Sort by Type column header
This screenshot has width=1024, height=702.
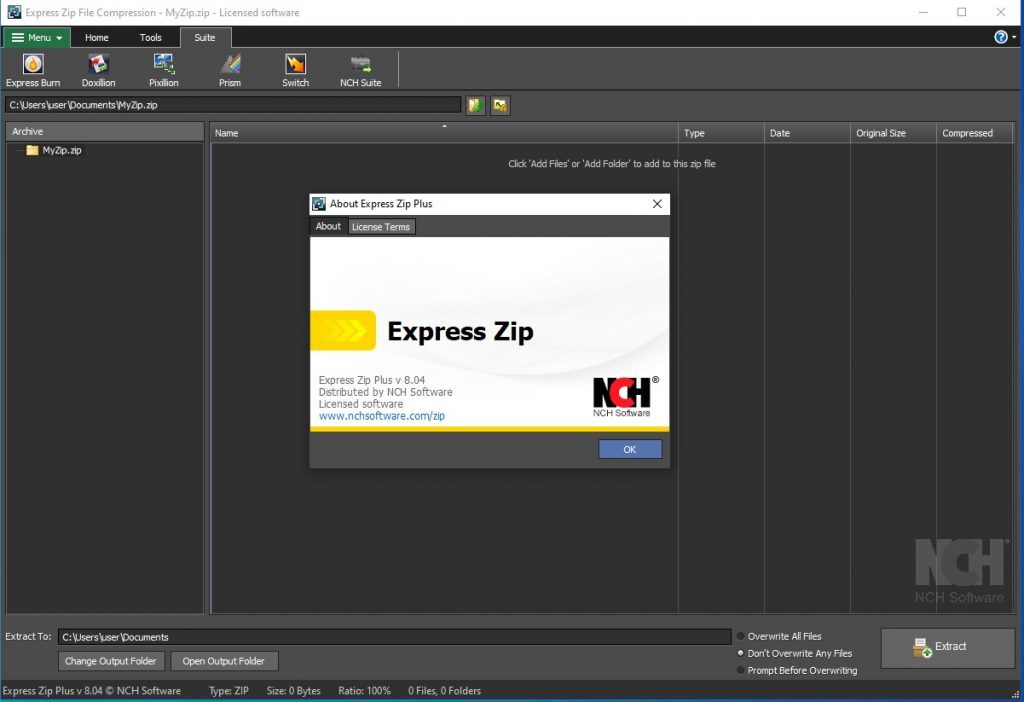[x=721, y=133]
